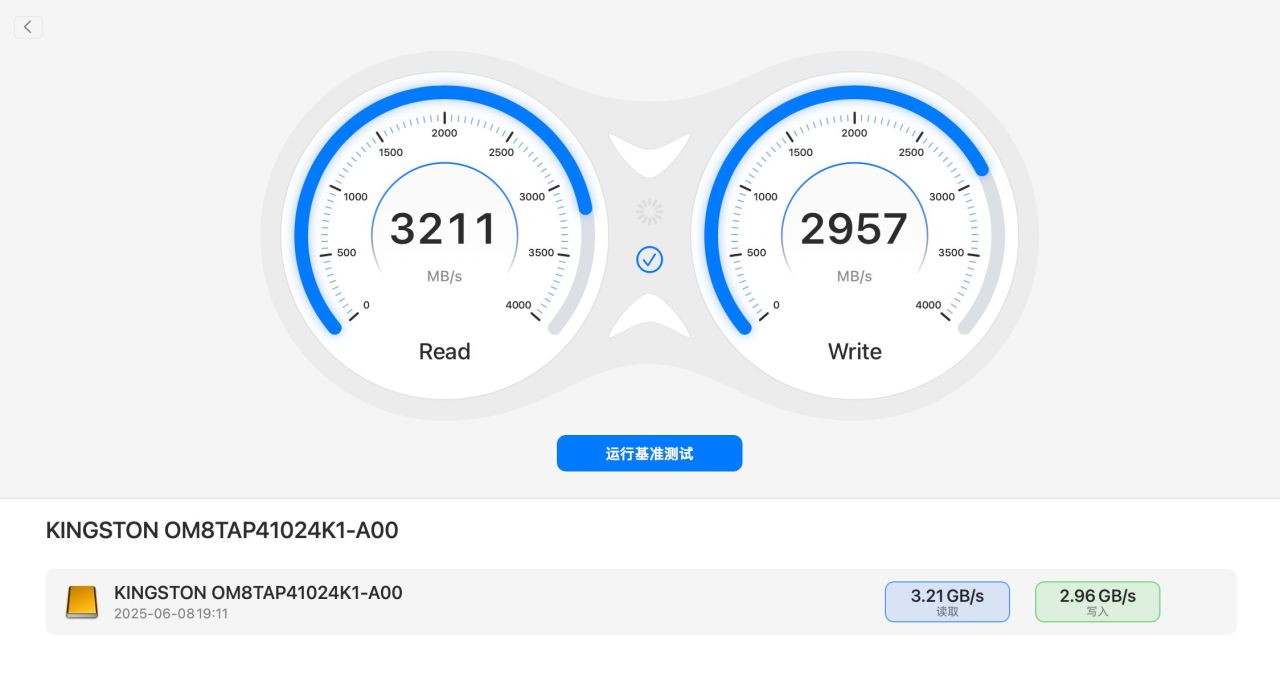Screen dimensions: 1280x677
Task: Click the 2000 mark on Write gauge
Action: click(x=854, y=133)
